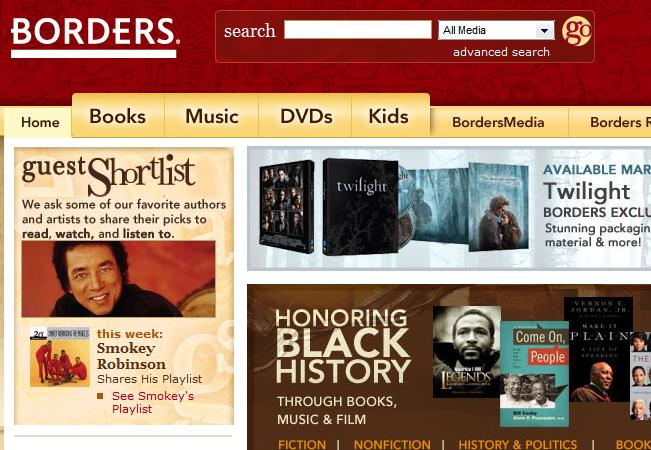Click the Come On, People book cover
651x450 pixels.
coord(534,374)
